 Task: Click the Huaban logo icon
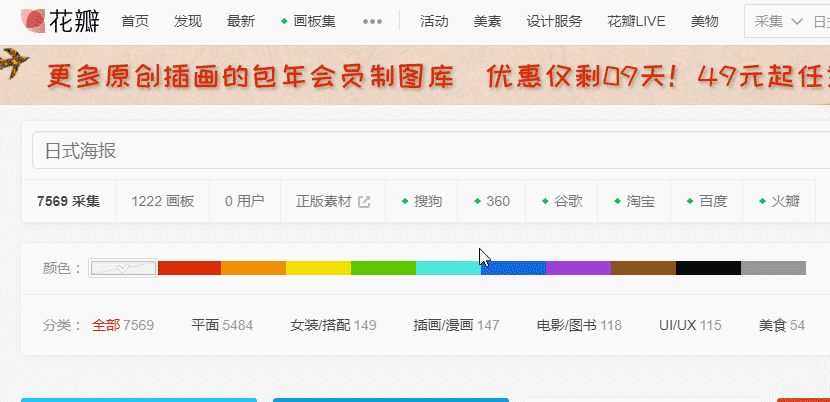pos(34,20)
